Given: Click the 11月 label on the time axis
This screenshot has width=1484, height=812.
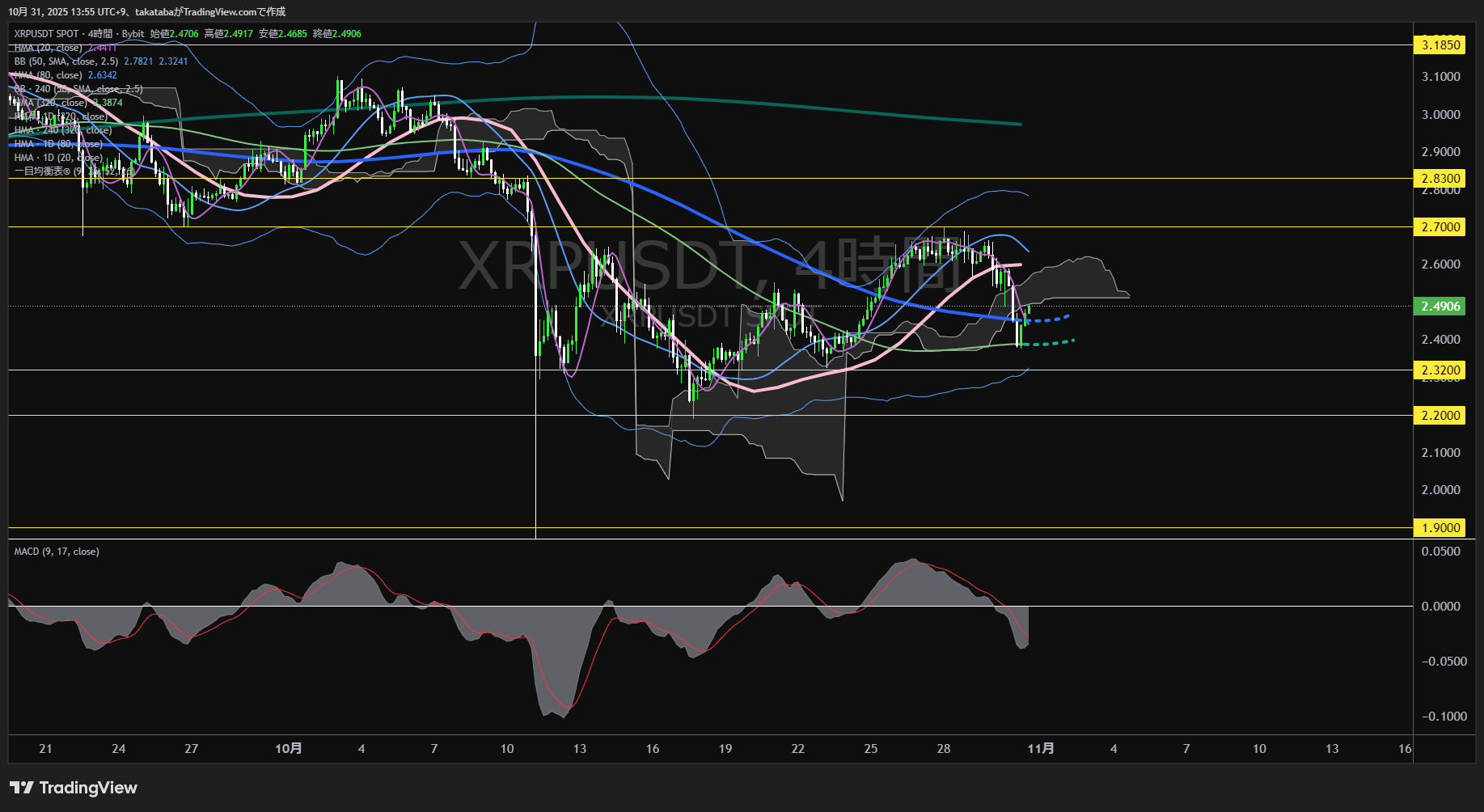Looking at the screenshot, I should coord(1042,749).
